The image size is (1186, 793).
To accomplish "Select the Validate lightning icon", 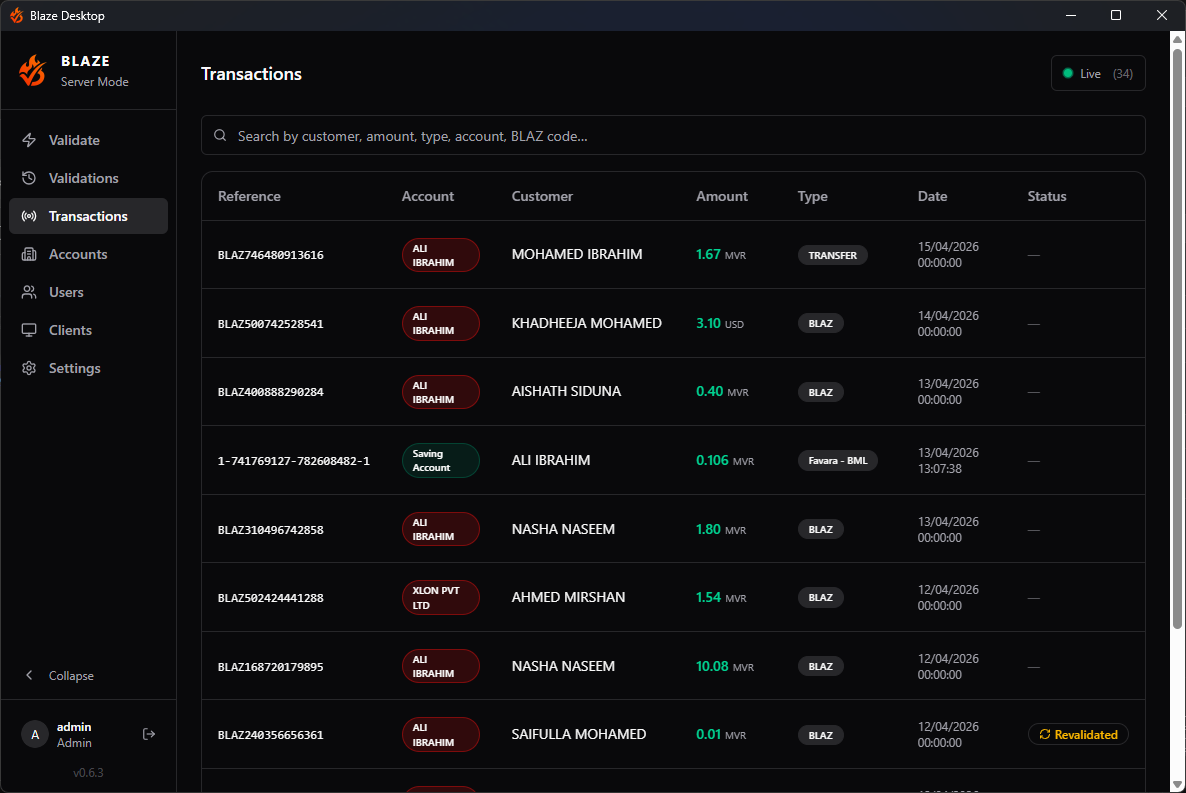I will tap(30, 140).
